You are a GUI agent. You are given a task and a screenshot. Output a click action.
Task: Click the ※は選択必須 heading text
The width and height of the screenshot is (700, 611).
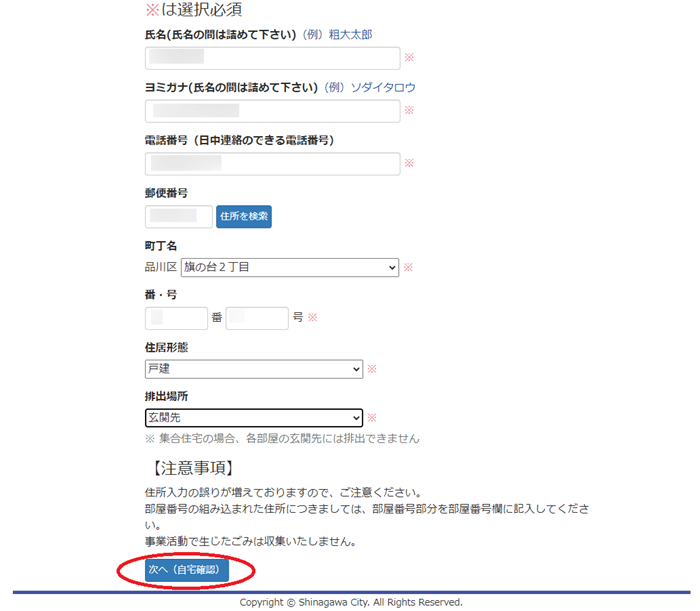tap(194, 9)
